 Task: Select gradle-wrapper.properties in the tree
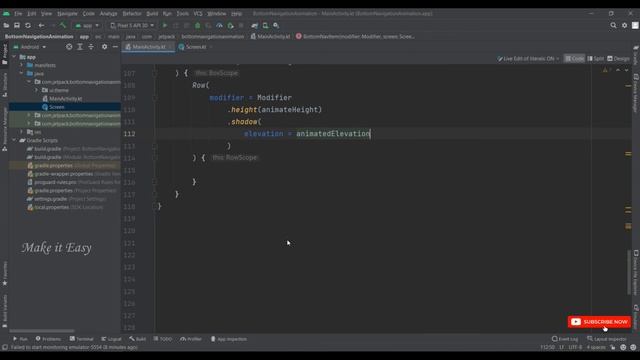coord(63,174)
